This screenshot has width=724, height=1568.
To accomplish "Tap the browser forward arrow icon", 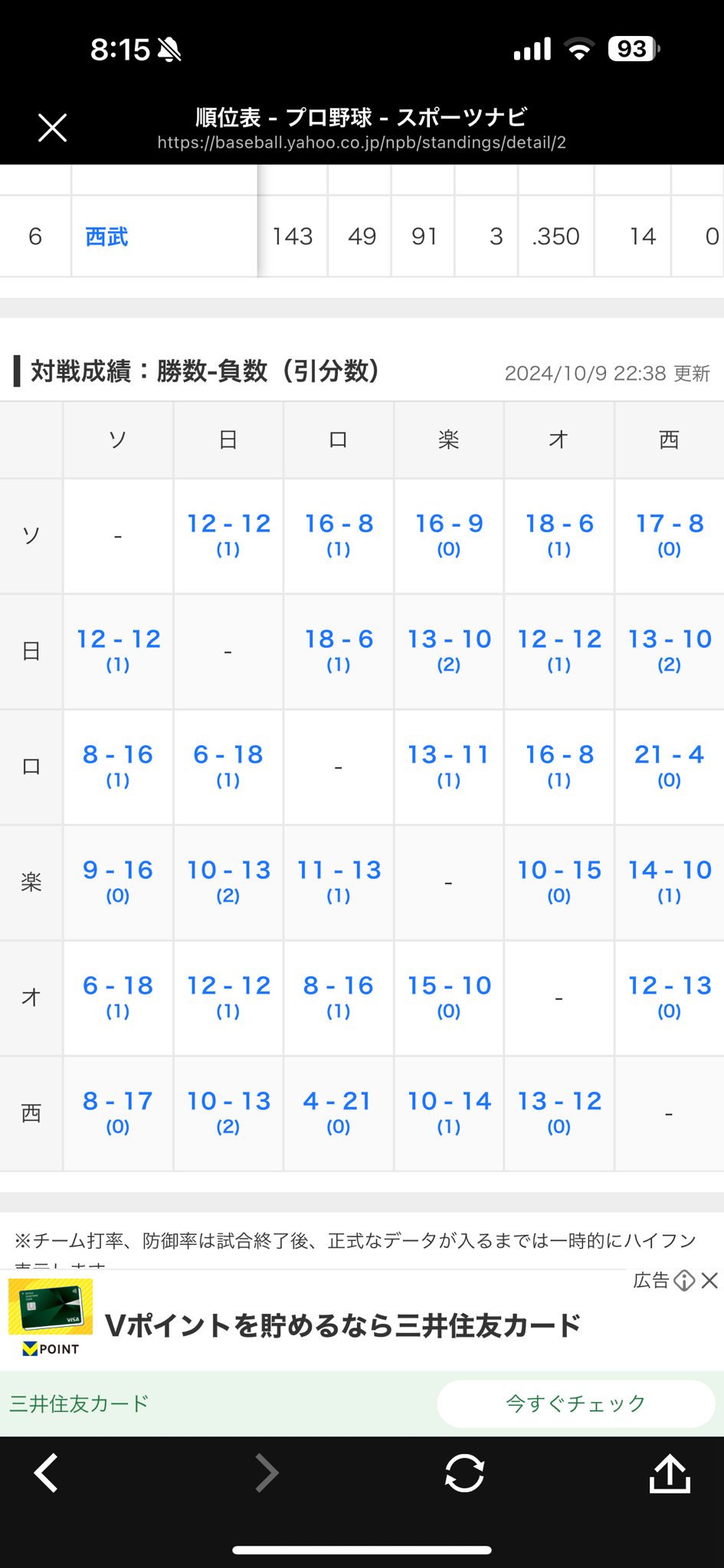I will tap(266, 1473).
